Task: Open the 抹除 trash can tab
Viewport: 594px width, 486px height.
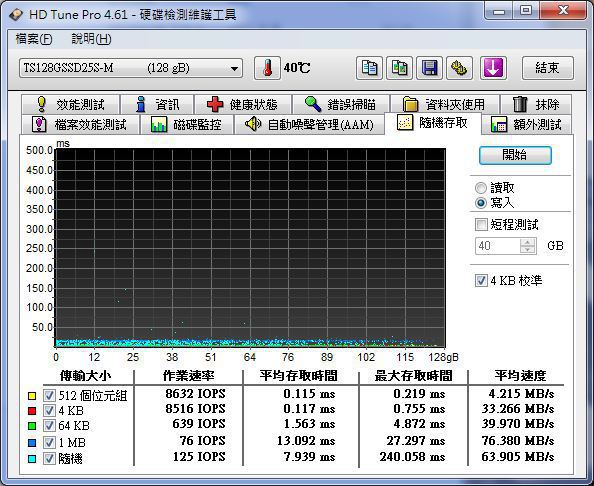Action: tap(536, 104)
